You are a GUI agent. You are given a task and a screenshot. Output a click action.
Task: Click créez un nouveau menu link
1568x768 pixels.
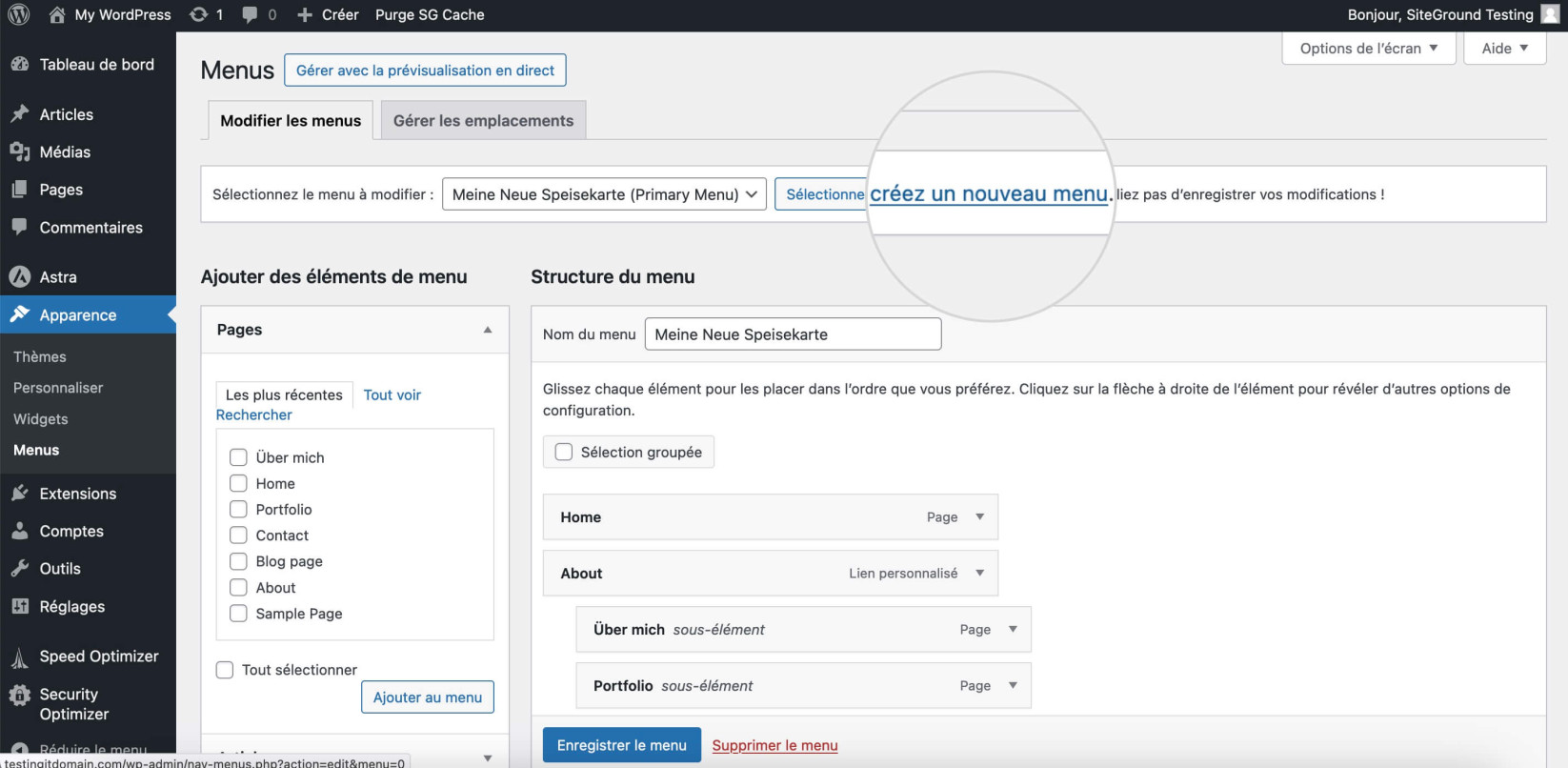(x=989, y=193)
